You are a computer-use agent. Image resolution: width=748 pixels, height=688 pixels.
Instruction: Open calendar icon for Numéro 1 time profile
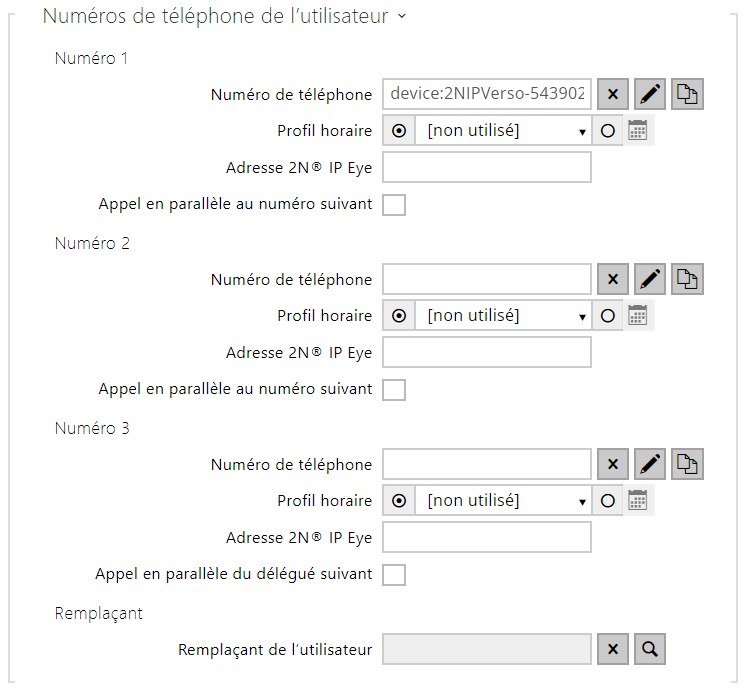click(x=638, y=131)
